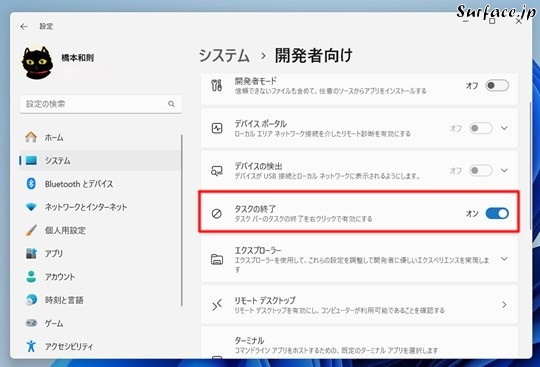Screen dimensions: 540x367
Task: Open the 橋本和則 account name
Action: (x=77, y=58)
